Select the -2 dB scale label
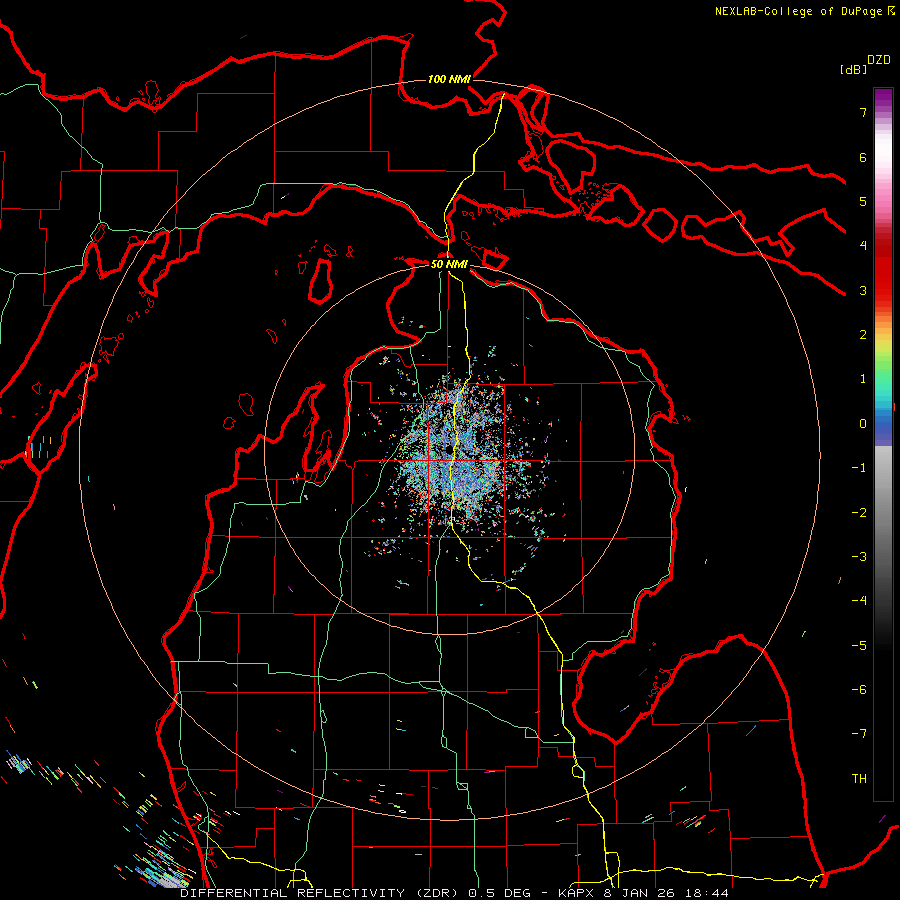The height and width of the screenshot is (900, 900). click(859, 513)
